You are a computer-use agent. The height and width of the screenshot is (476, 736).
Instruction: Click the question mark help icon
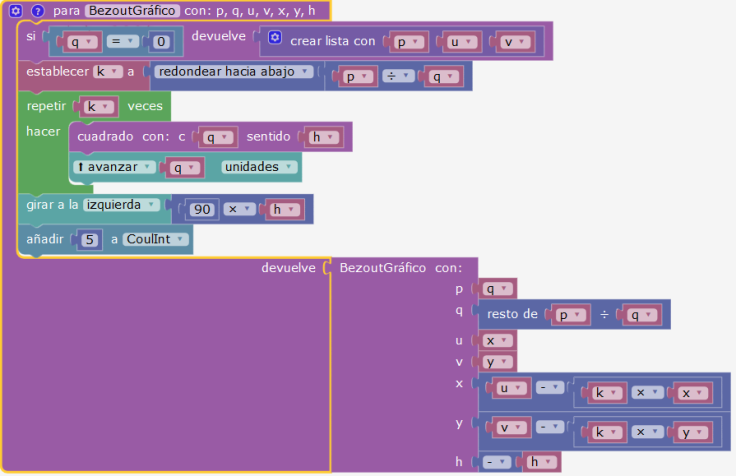click(x=38, y=11)
